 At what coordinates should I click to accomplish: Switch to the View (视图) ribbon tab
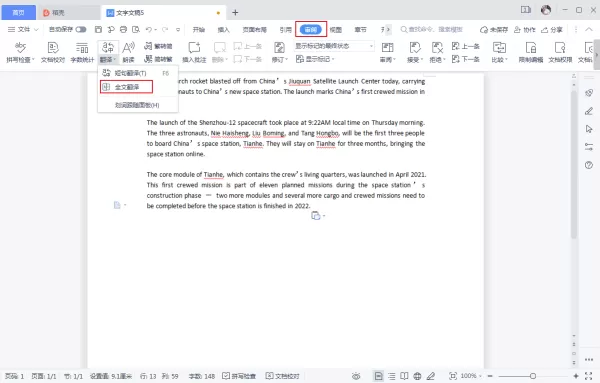[x=336, y=29]
